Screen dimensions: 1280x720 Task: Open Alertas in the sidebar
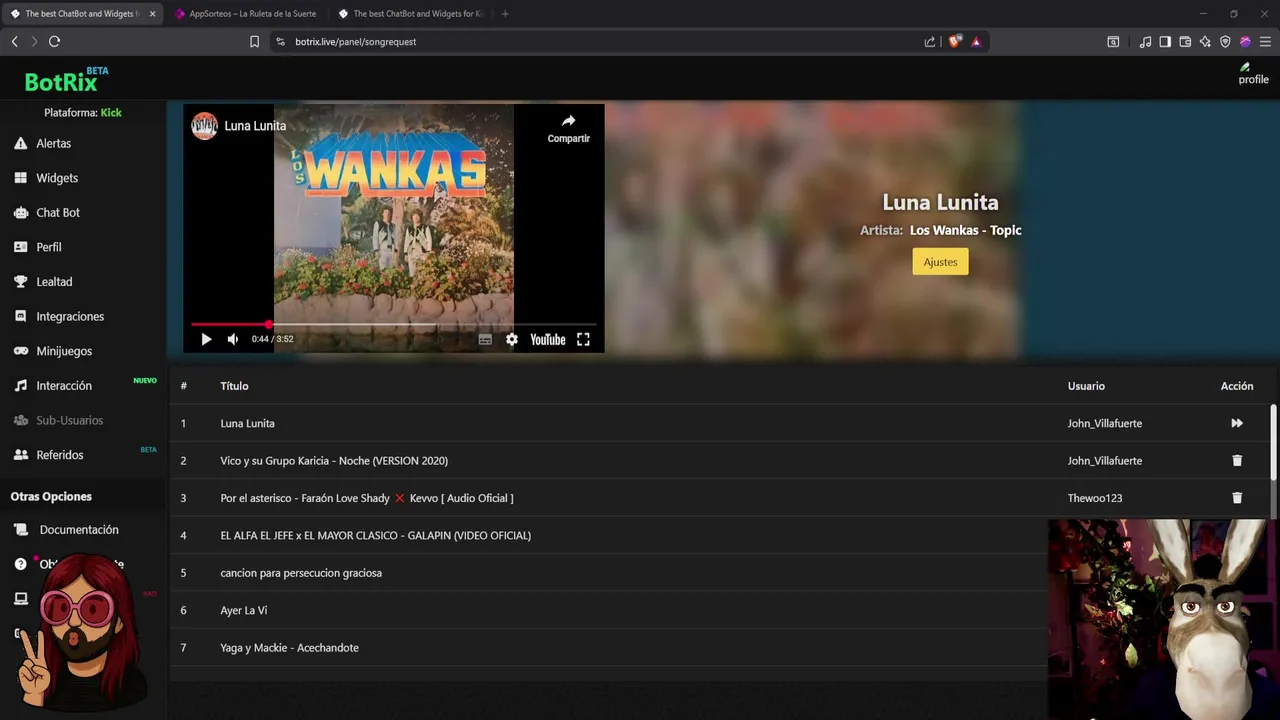[x=53, y=143]
